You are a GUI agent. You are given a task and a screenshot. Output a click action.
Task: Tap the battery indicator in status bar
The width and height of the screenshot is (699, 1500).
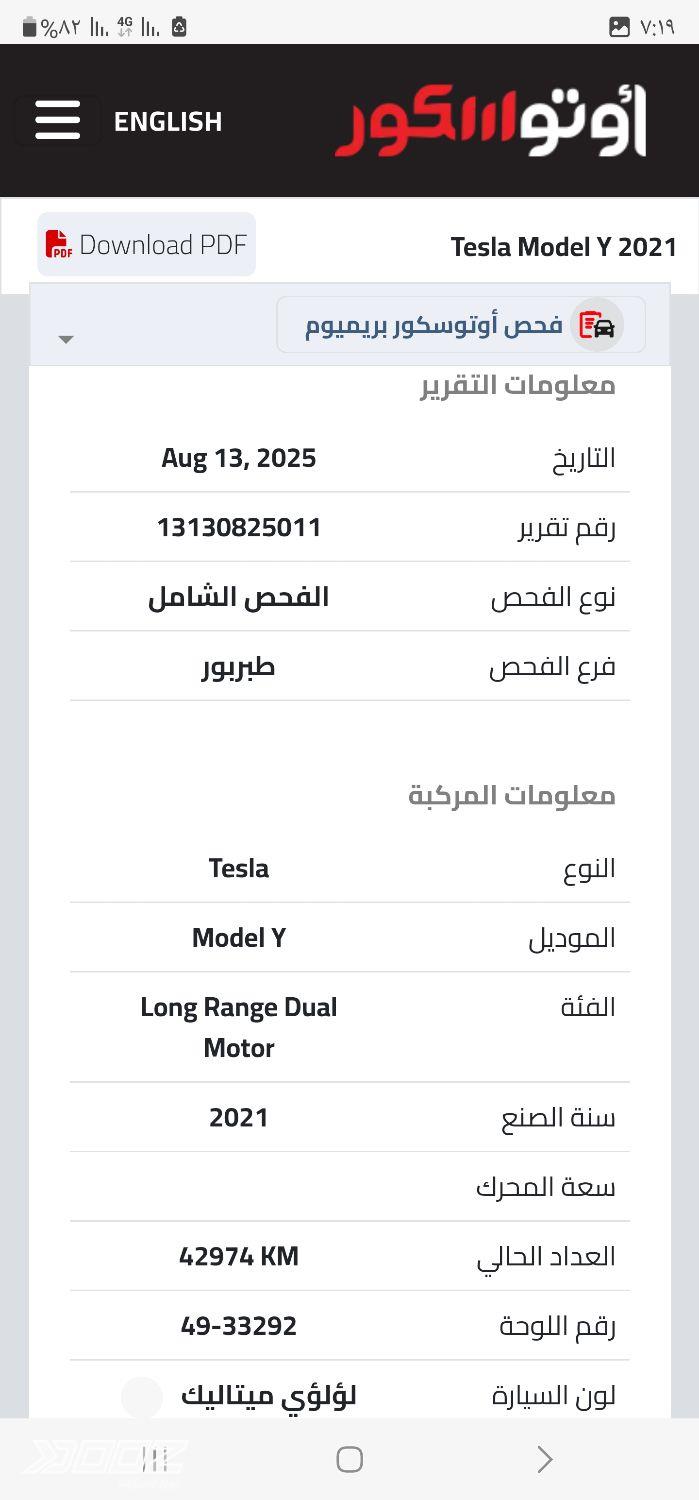29,27
